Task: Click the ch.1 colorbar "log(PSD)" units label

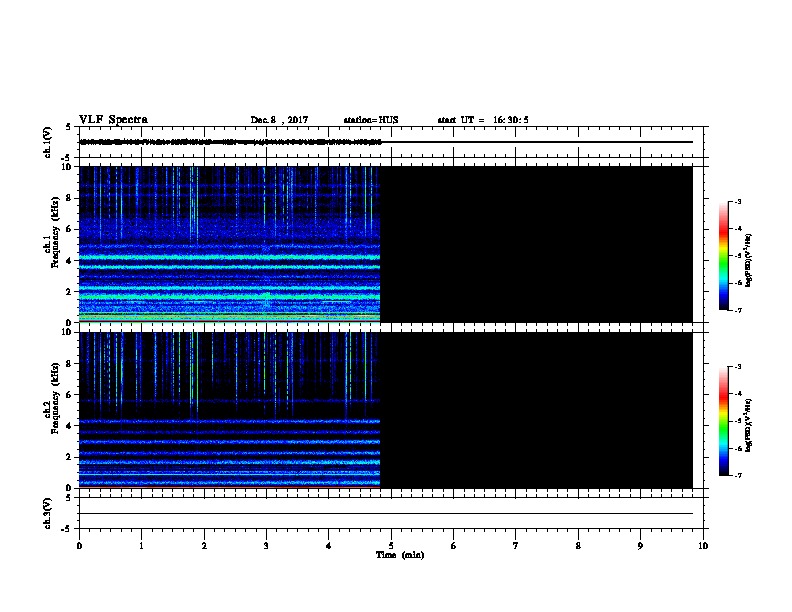Action: [748, 261]
